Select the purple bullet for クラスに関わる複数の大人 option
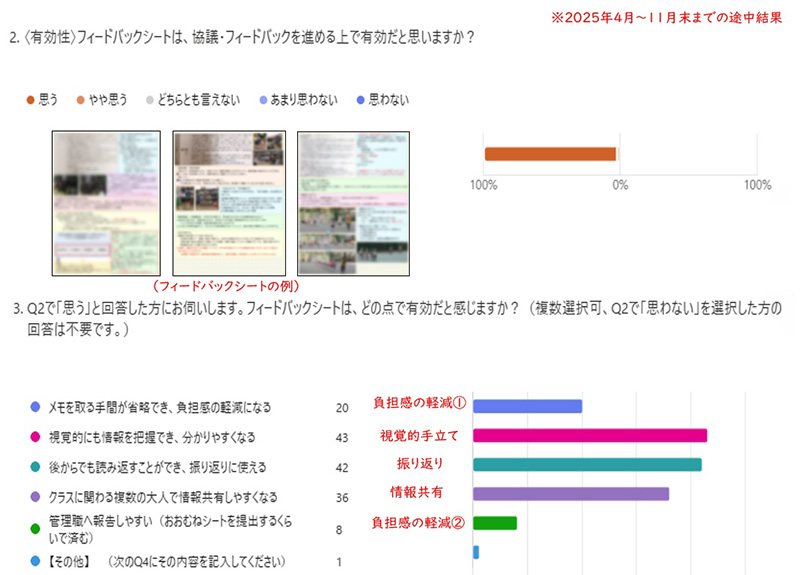Viewport: 800px width, 575px height. (x=36, y=495)
